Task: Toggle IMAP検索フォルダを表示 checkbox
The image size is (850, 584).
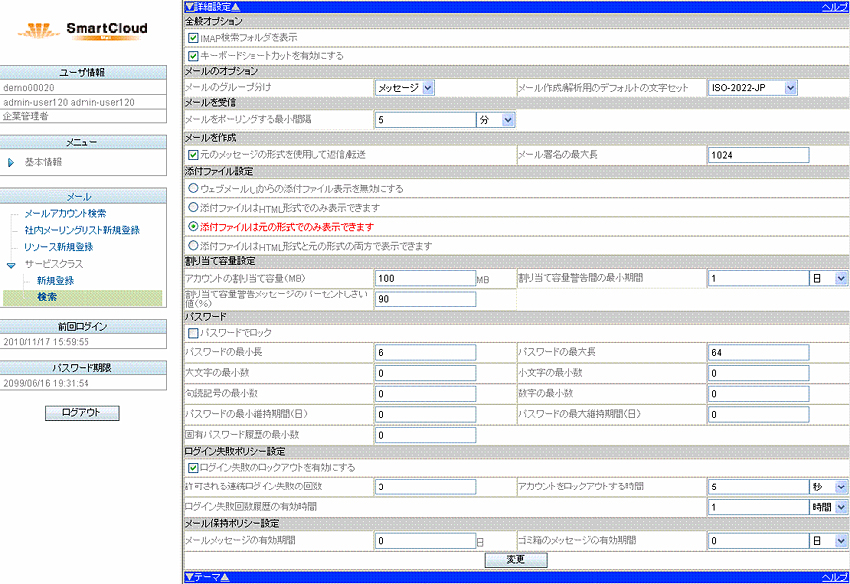Action: [192, 38]
